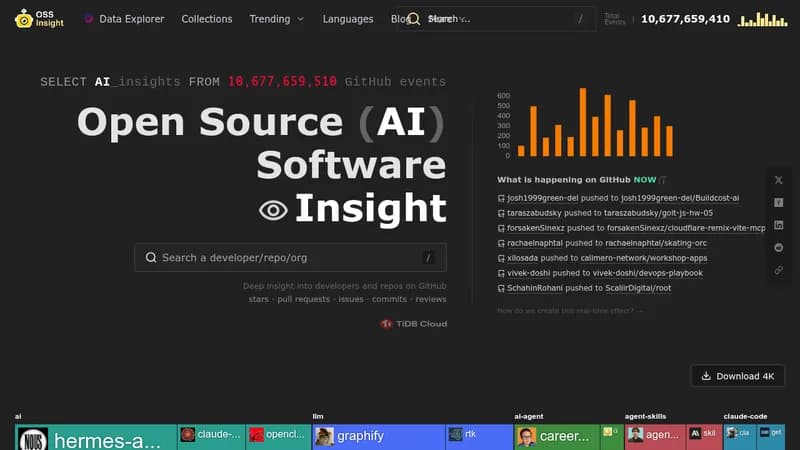Click push event icon beside xilosada
Screen dimensions: 800x450
501,259
